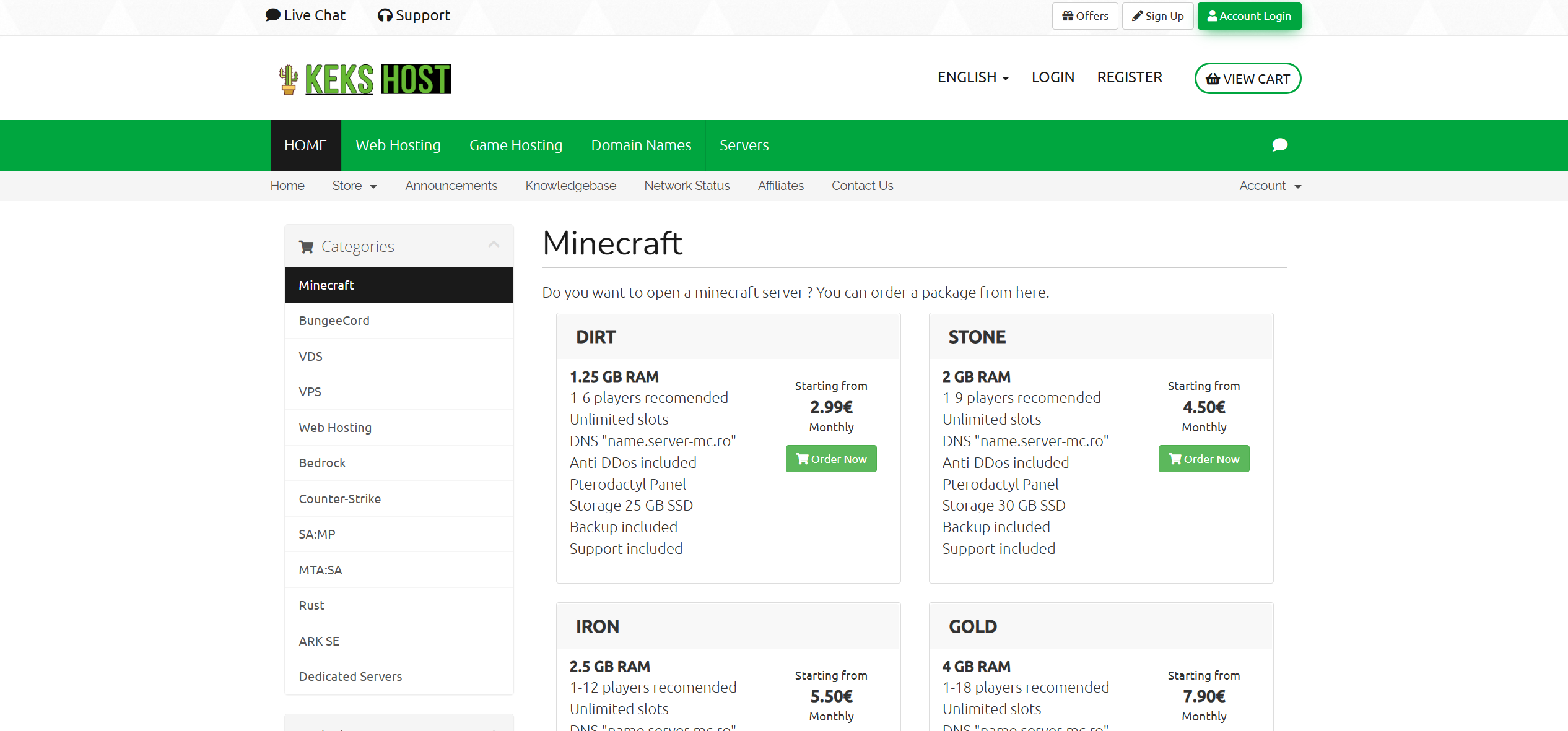This screenshot has height=731, width=1568.
Task: Click the STONE plan title
Action: [977, 337]
